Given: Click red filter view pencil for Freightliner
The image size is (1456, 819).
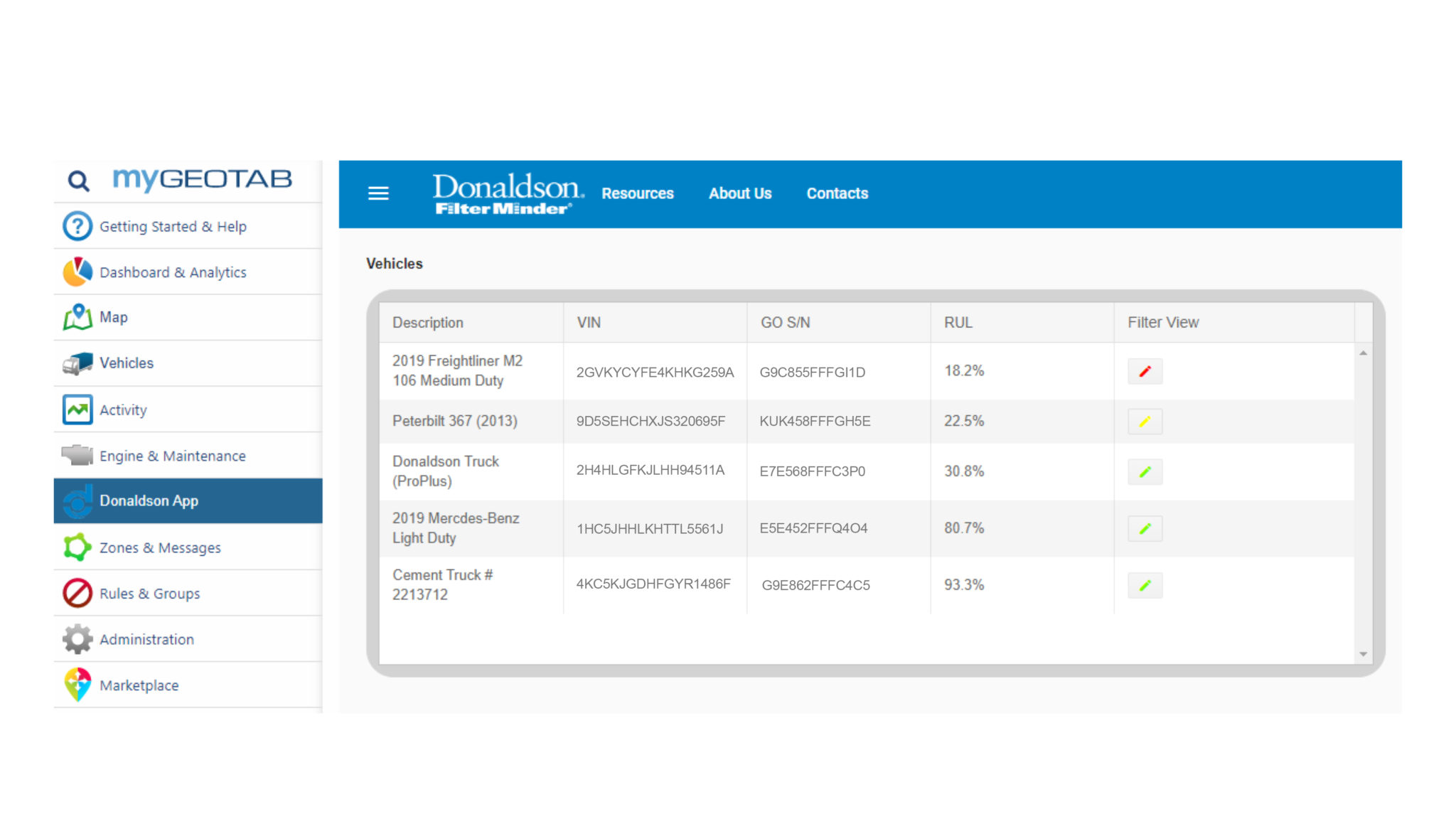Looking at the screenshot, I should click(x=1145, y=372).
